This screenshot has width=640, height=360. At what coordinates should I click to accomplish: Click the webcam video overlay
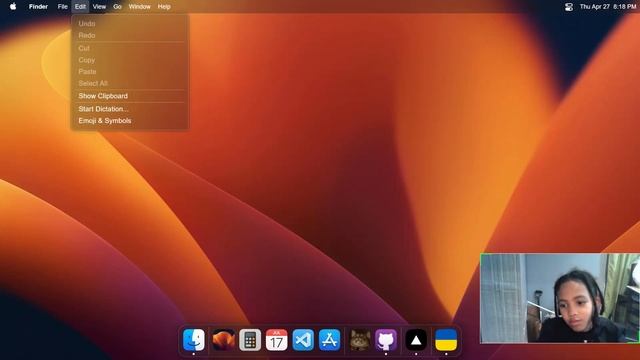click(x=560, y=298)
